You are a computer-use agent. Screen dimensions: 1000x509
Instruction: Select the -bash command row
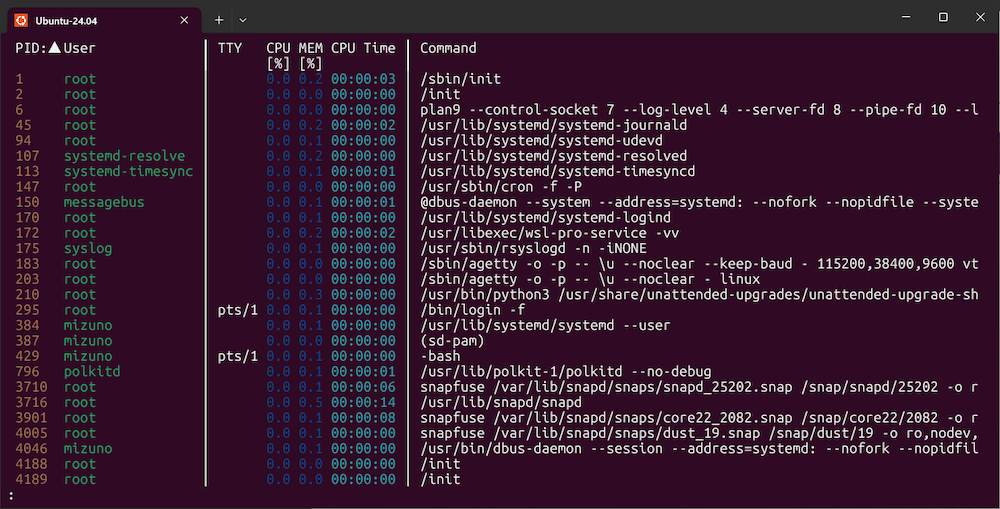tap(440, 356)
